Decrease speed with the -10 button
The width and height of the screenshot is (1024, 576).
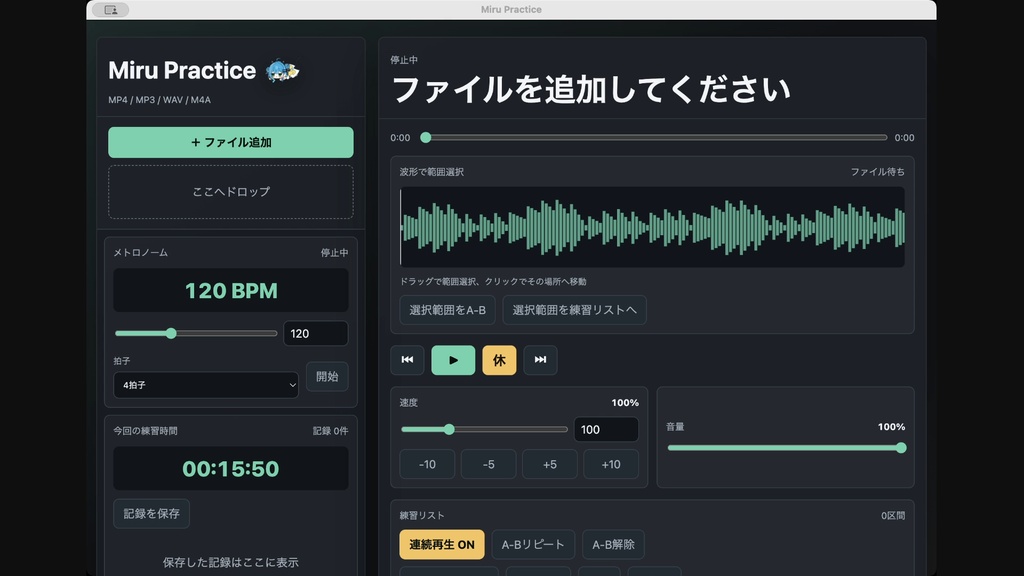pos(427,464)
